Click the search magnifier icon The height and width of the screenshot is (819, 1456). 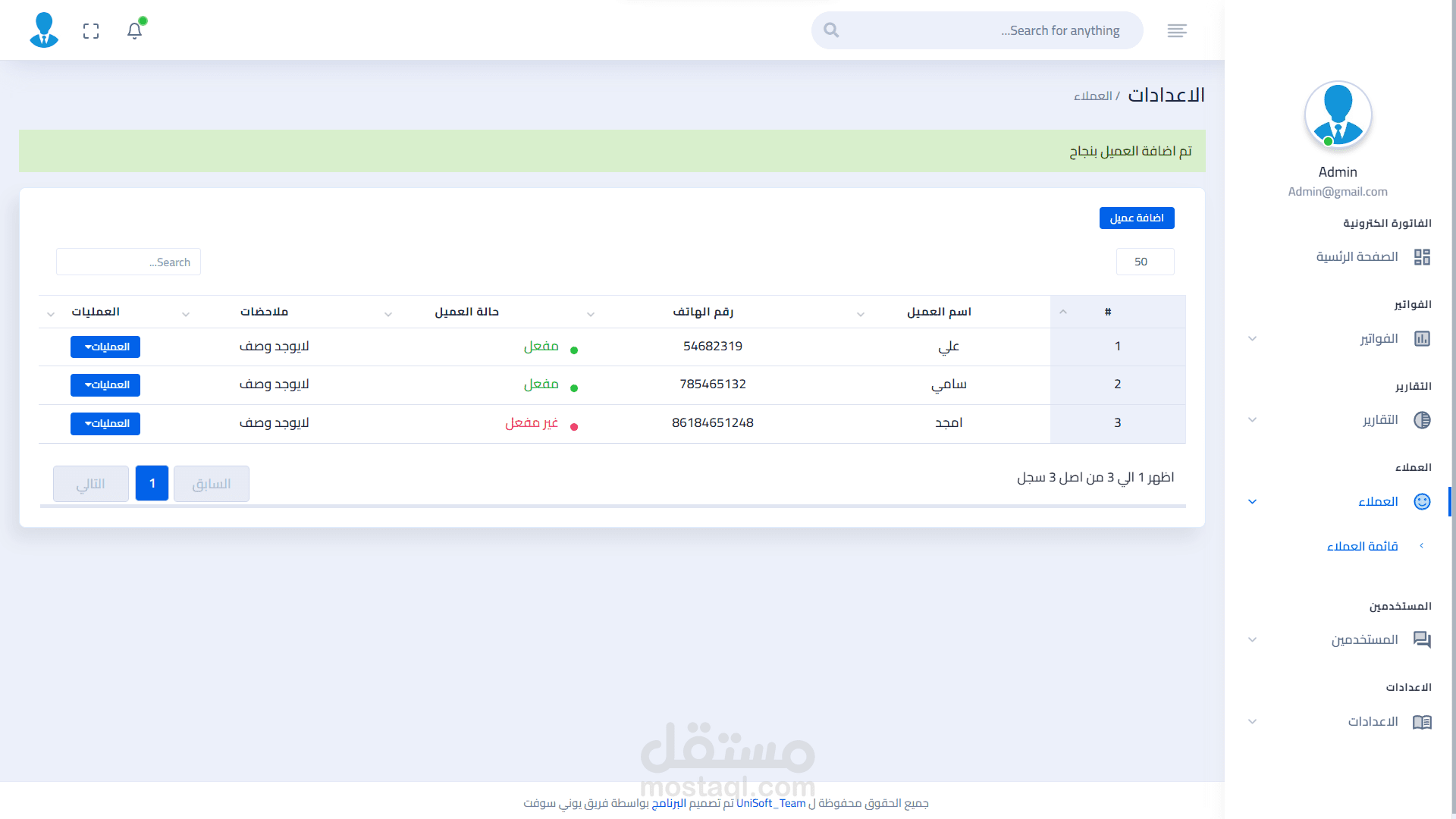(831, 30)
